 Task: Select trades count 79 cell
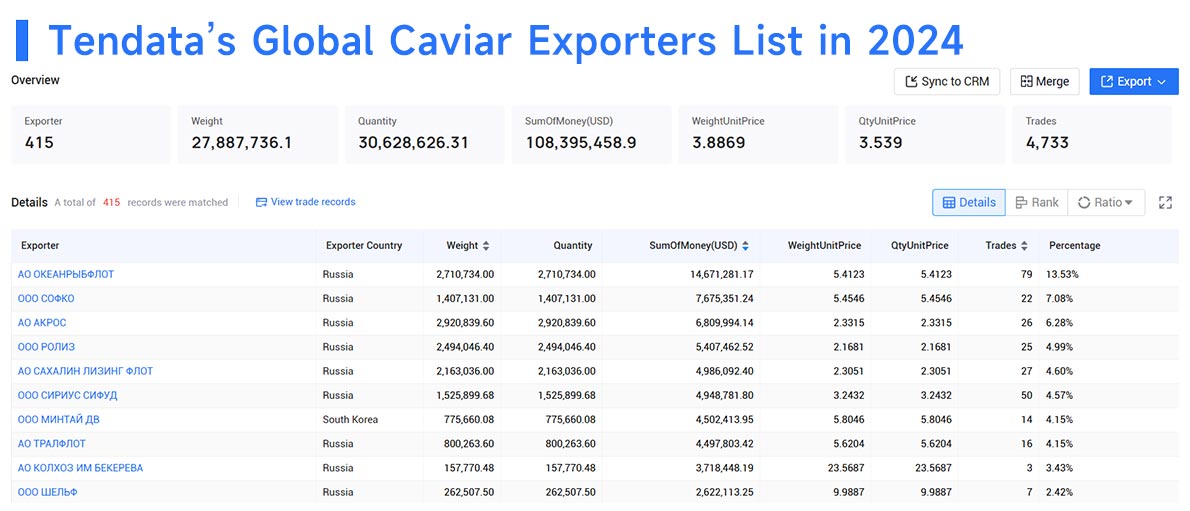[1027, 274]
